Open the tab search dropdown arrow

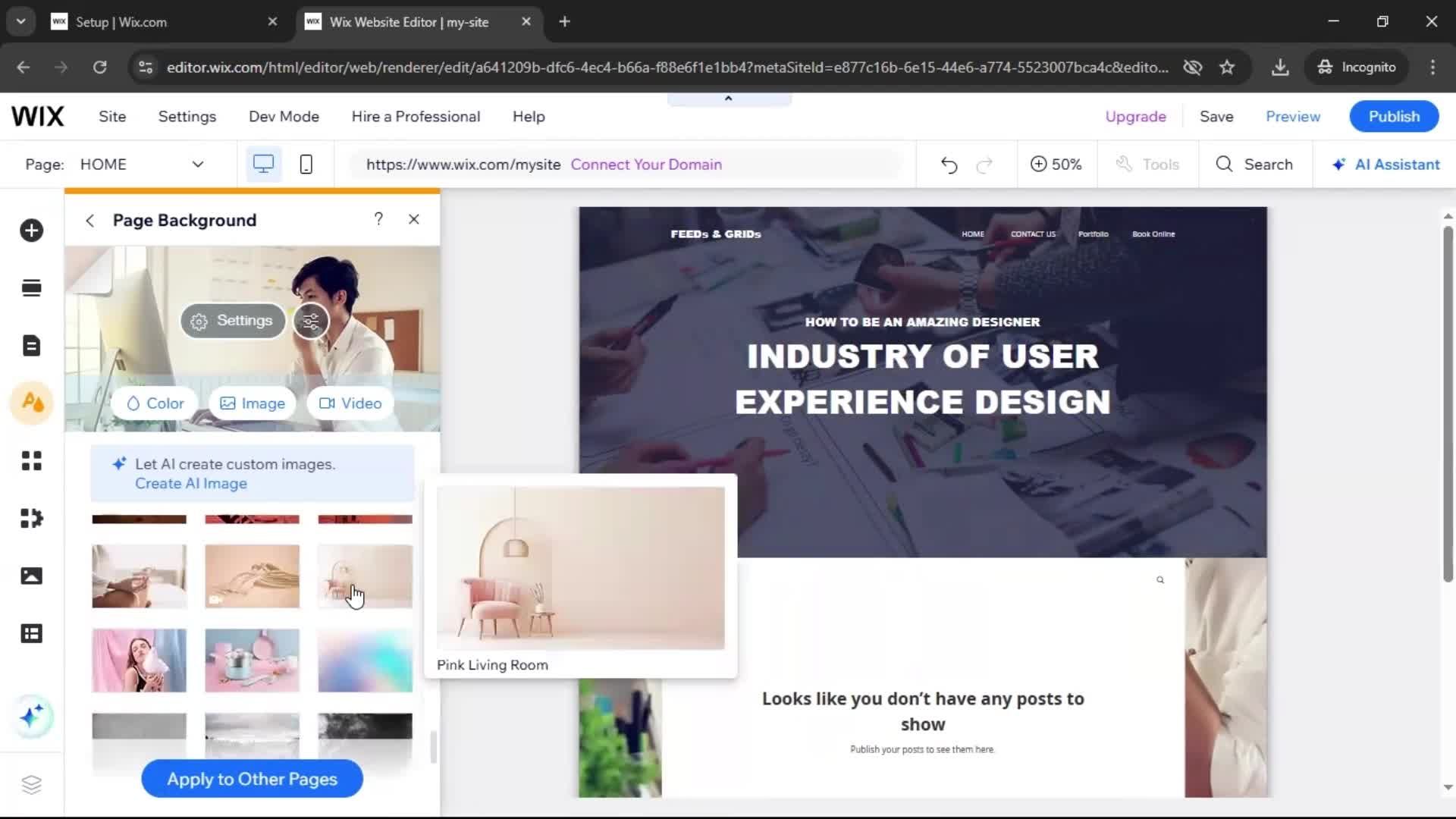coord(21,22)
